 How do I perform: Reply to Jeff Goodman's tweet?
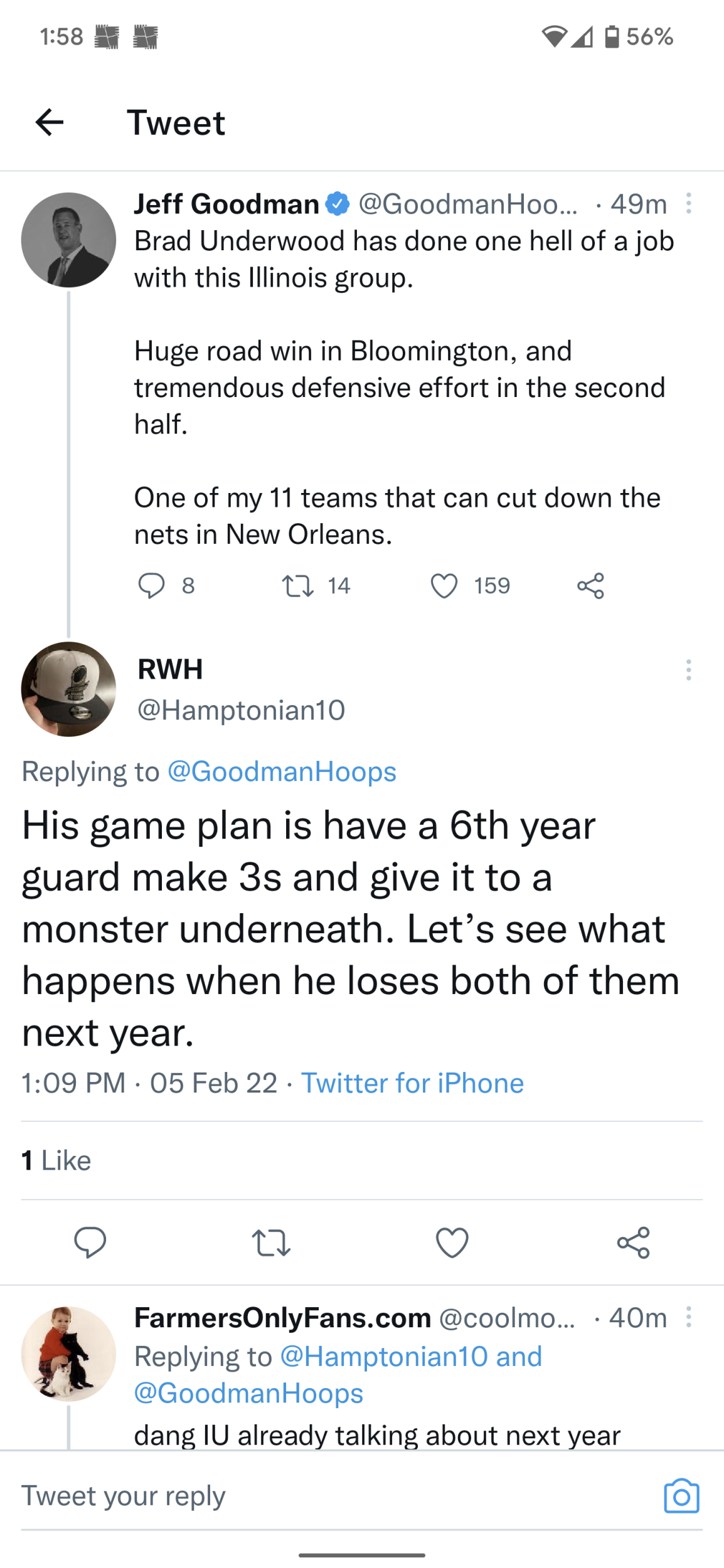(x=151, y=586)
